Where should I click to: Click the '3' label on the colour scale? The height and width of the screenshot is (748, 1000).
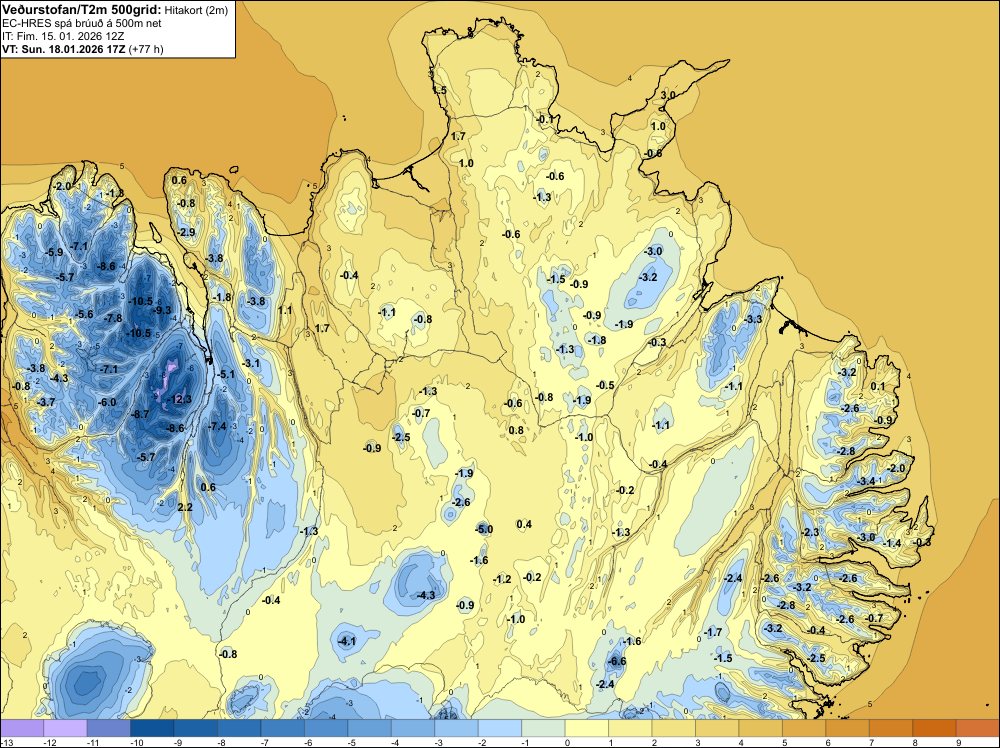[698, 743]
